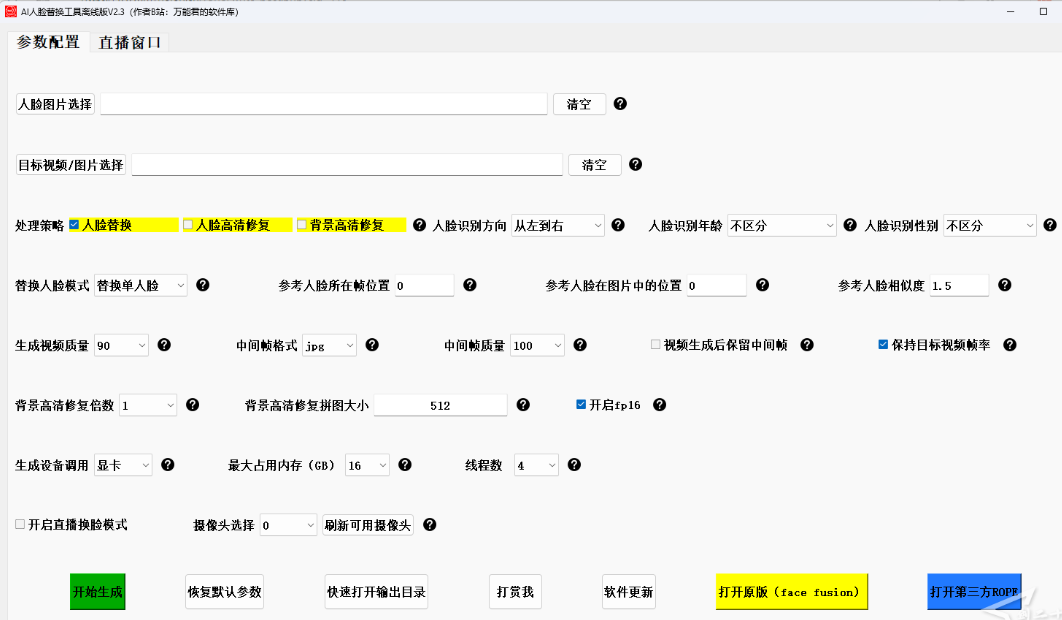
Task: Click help icon next to 人脸识别方向 dropdown
Action: coord(618,225)
